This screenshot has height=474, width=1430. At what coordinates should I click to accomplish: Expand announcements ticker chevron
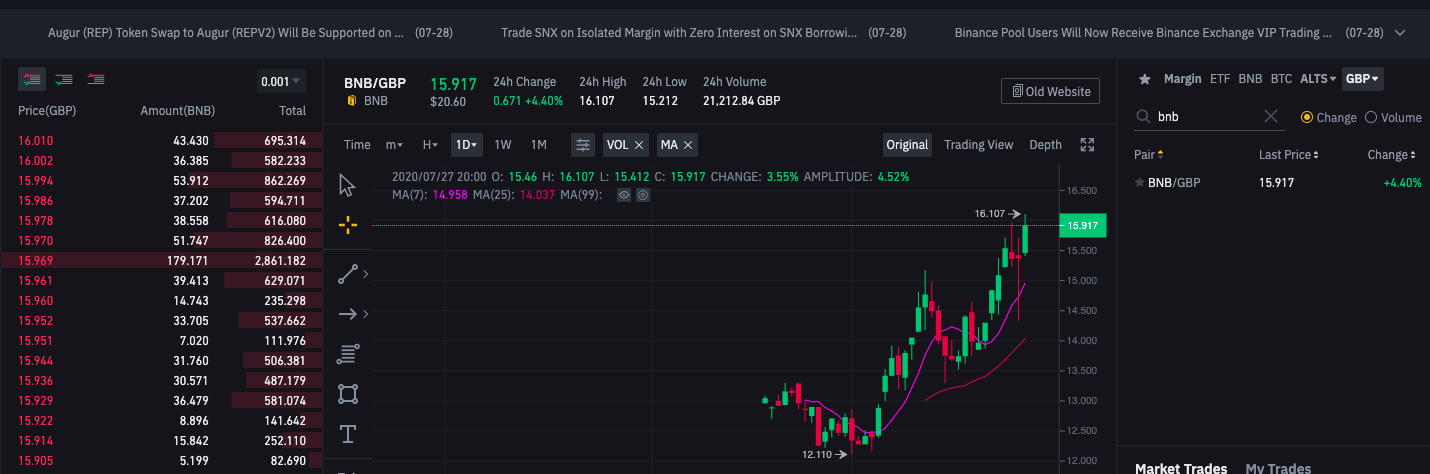pos(1399,33)
